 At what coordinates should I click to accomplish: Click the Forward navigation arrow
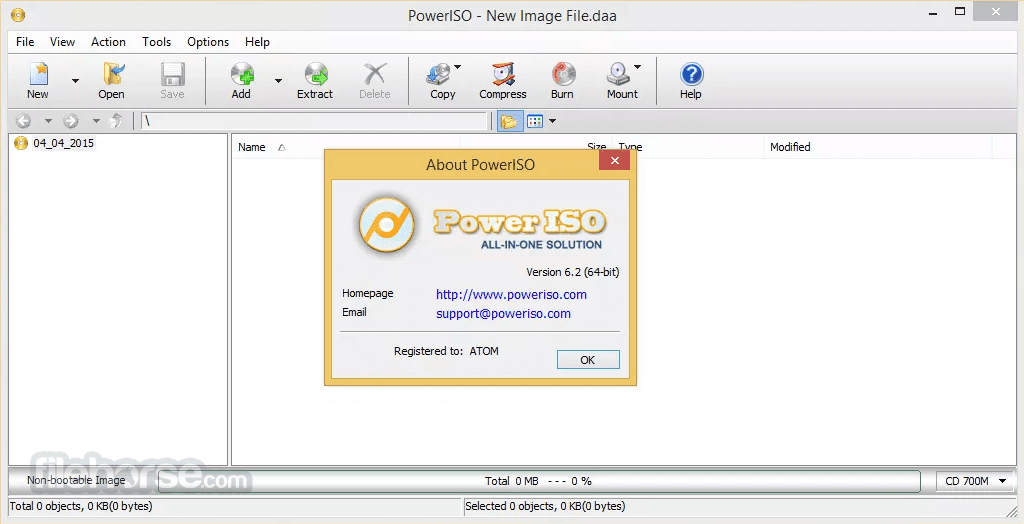point(71,121)
